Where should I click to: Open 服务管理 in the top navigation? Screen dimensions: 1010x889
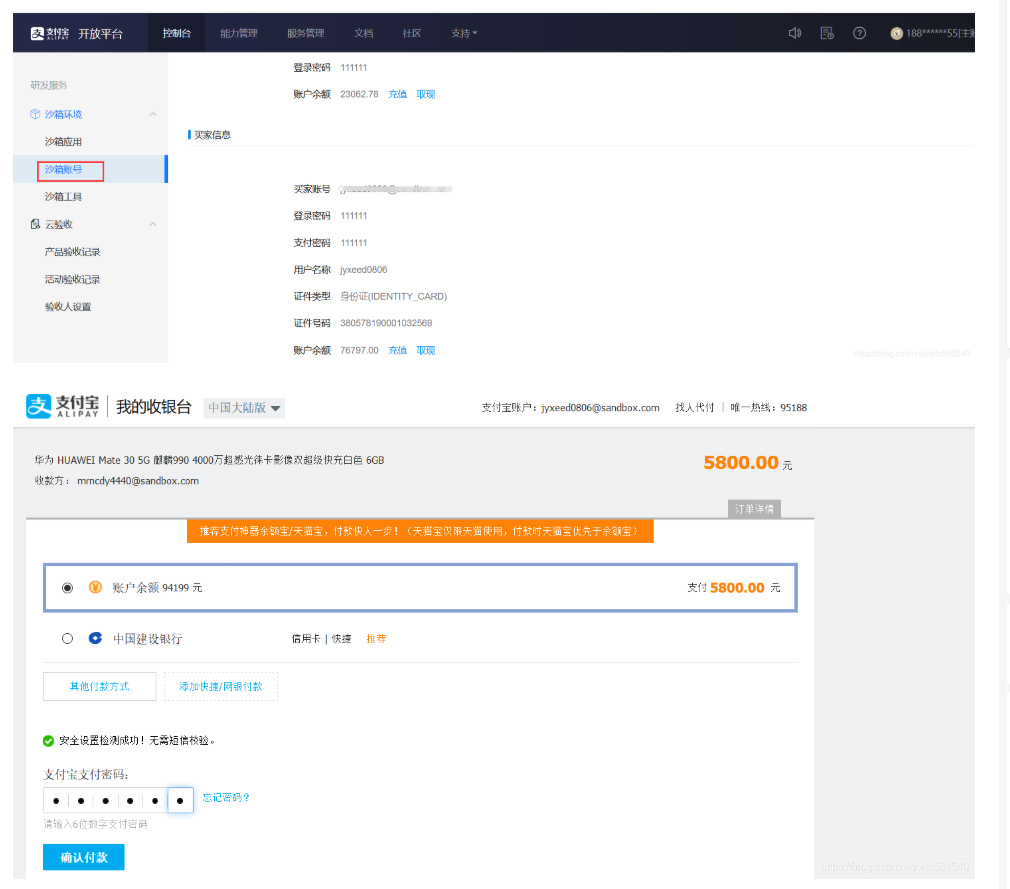[305, 33]
